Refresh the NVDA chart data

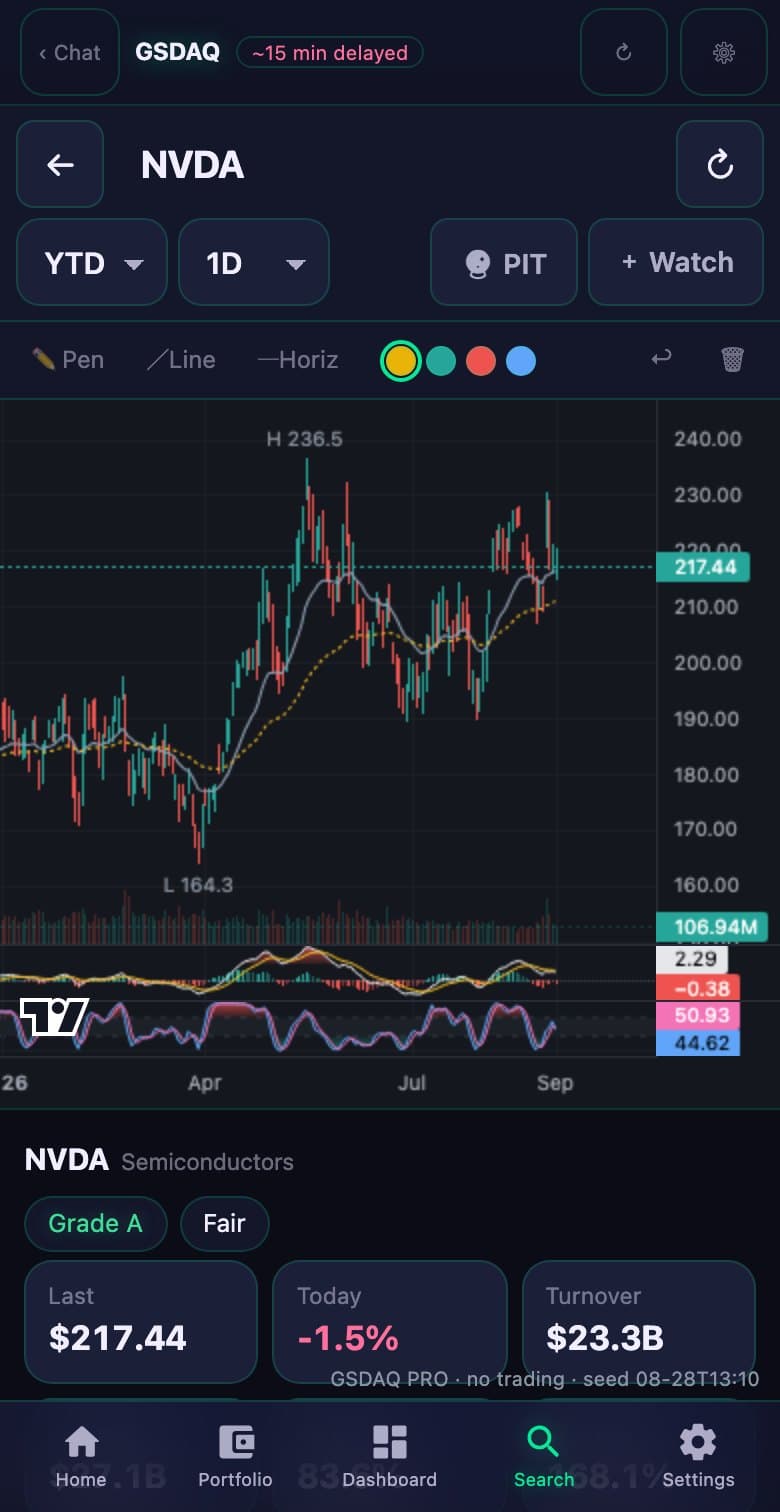click(720, 164)
